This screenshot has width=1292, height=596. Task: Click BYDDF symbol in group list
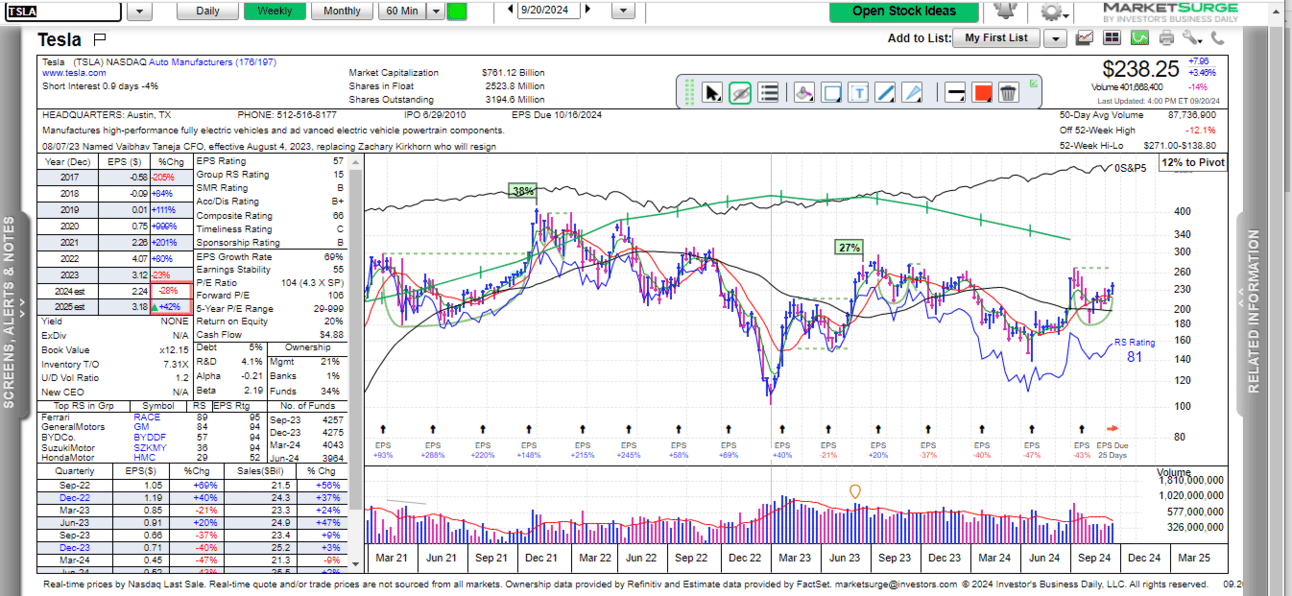[x=149, y=438]
